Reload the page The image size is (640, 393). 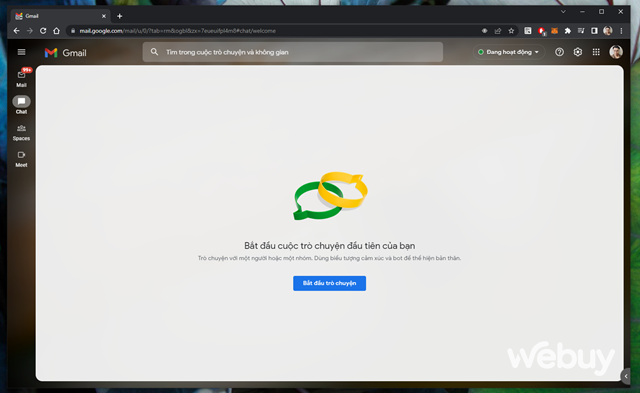[x=43, y=31]
